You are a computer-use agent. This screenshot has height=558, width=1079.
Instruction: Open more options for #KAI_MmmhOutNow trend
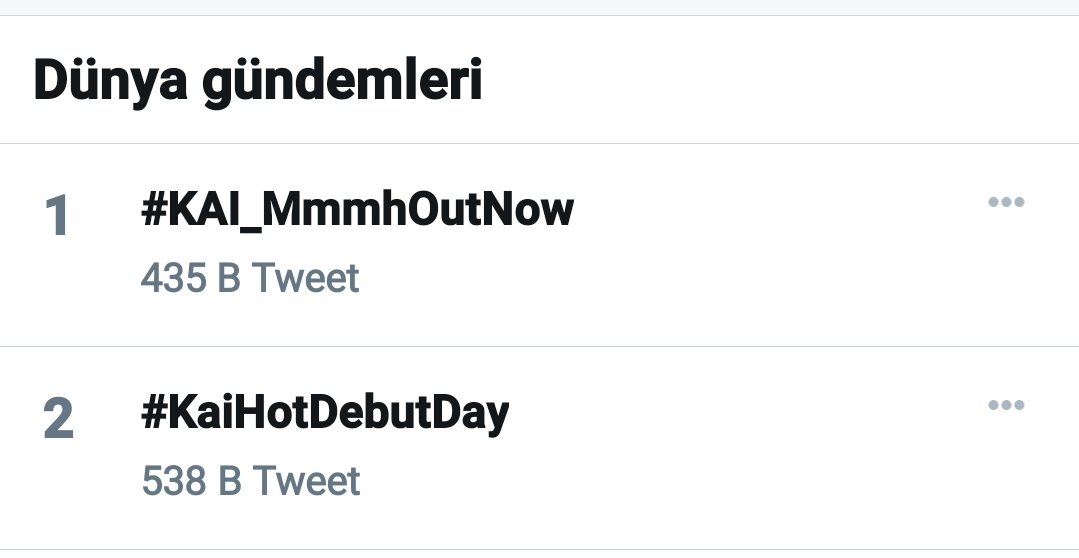click(x=1005, y=202)
